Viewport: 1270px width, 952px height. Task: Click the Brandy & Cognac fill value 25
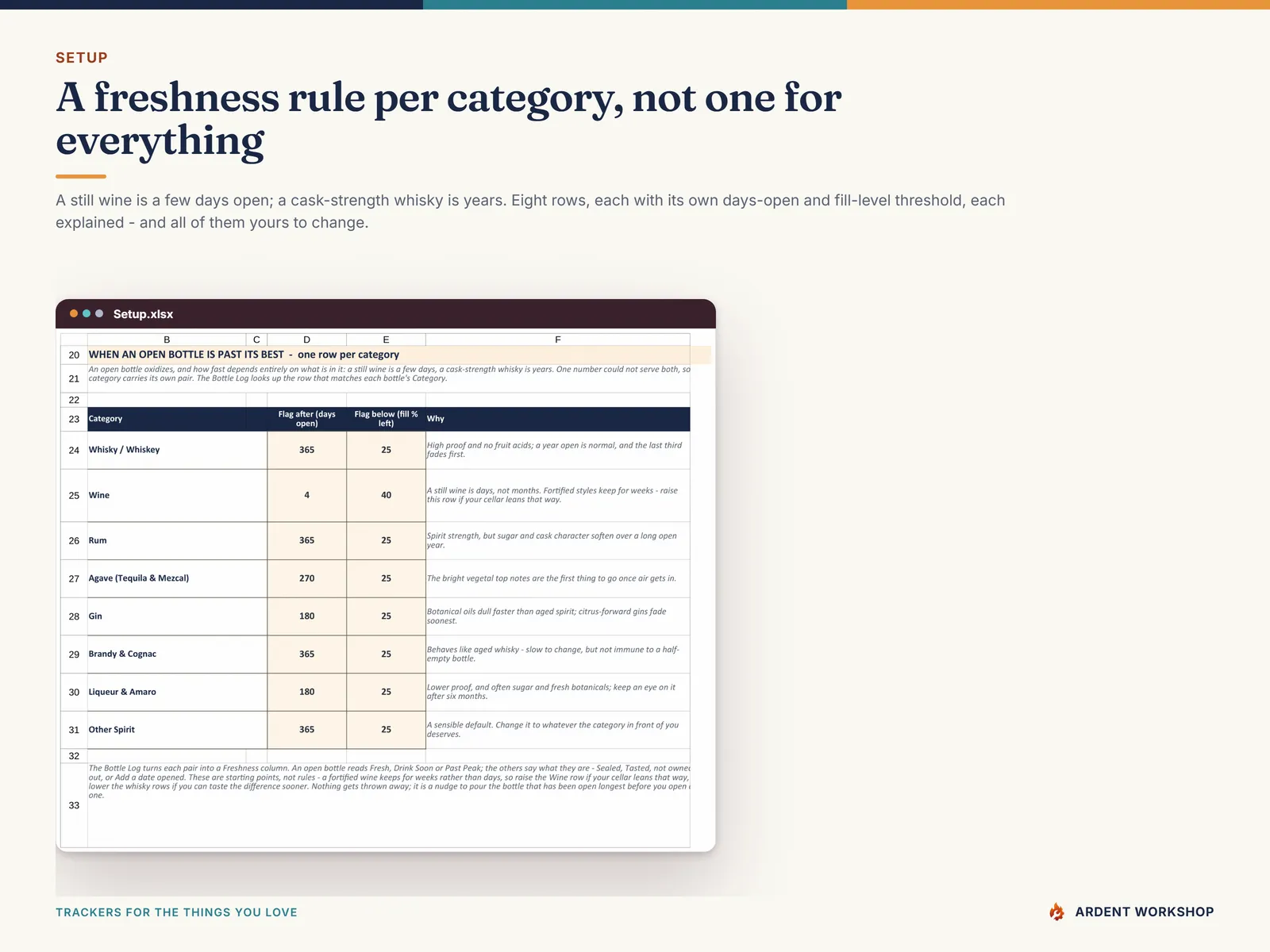click(x=386, y=654)
